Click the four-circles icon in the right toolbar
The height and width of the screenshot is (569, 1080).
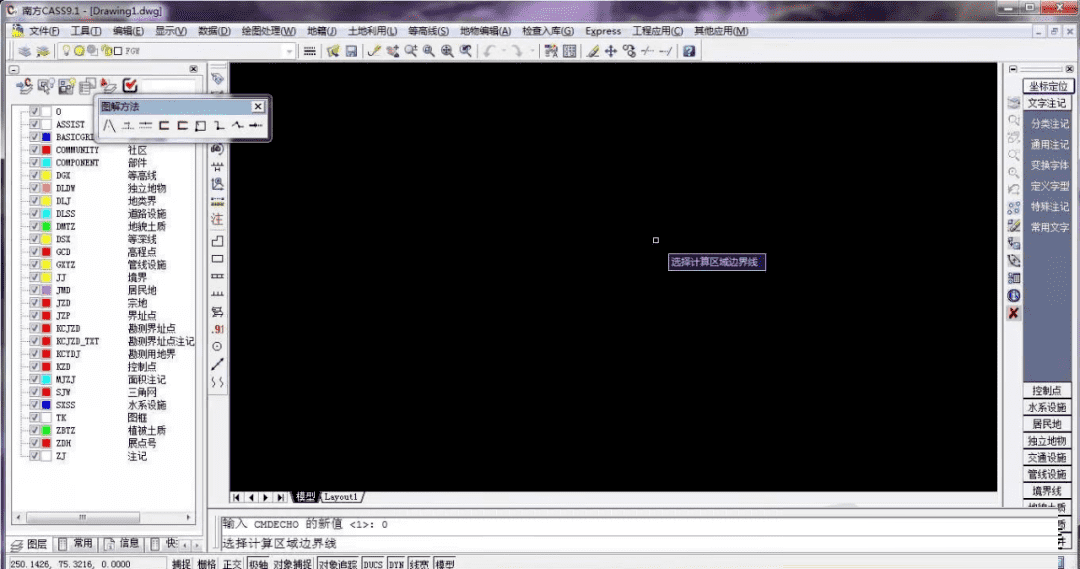click(1013, 207)
